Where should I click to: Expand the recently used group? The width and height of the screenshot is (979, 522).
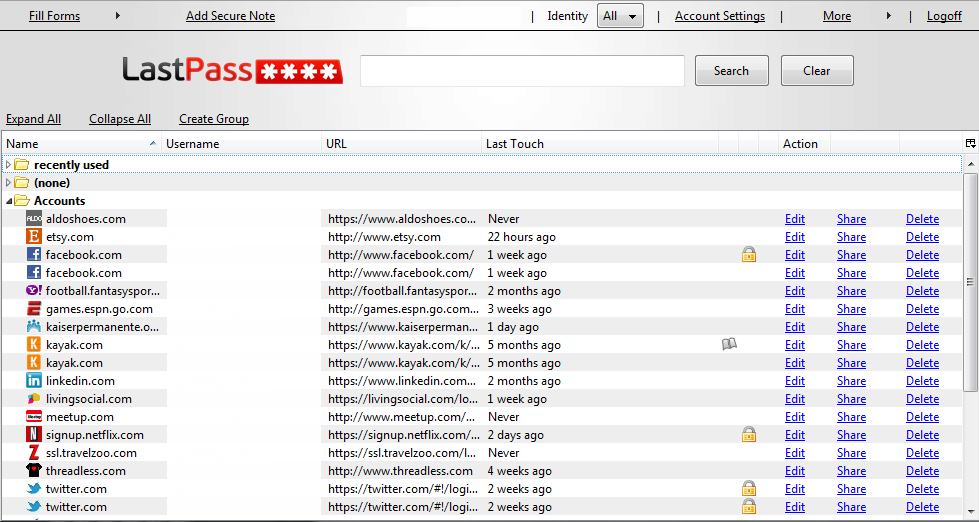[8, 165]
